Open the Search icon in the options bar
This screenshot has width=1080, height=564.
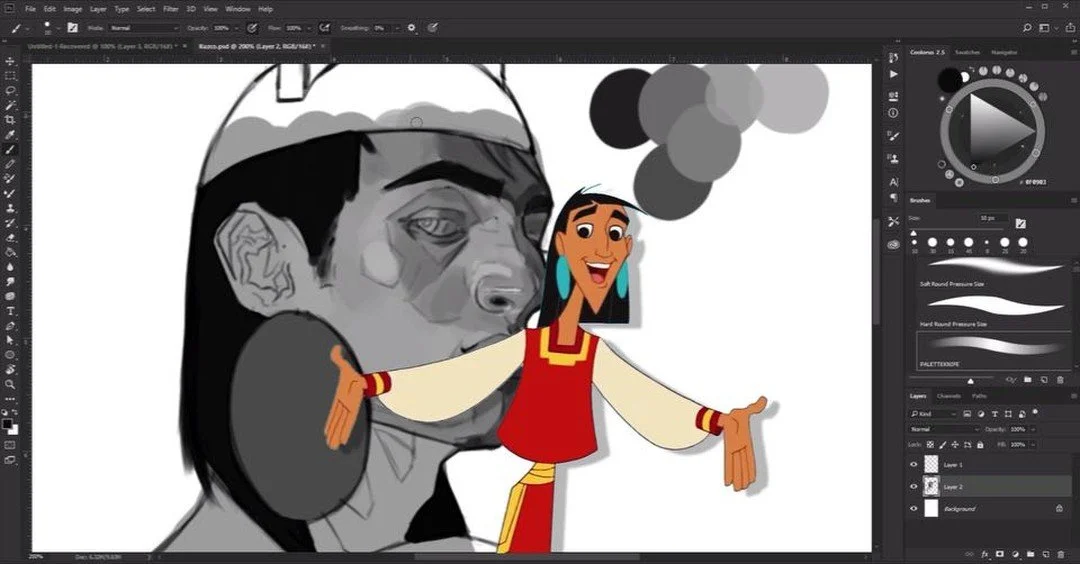click(1027, 28)
